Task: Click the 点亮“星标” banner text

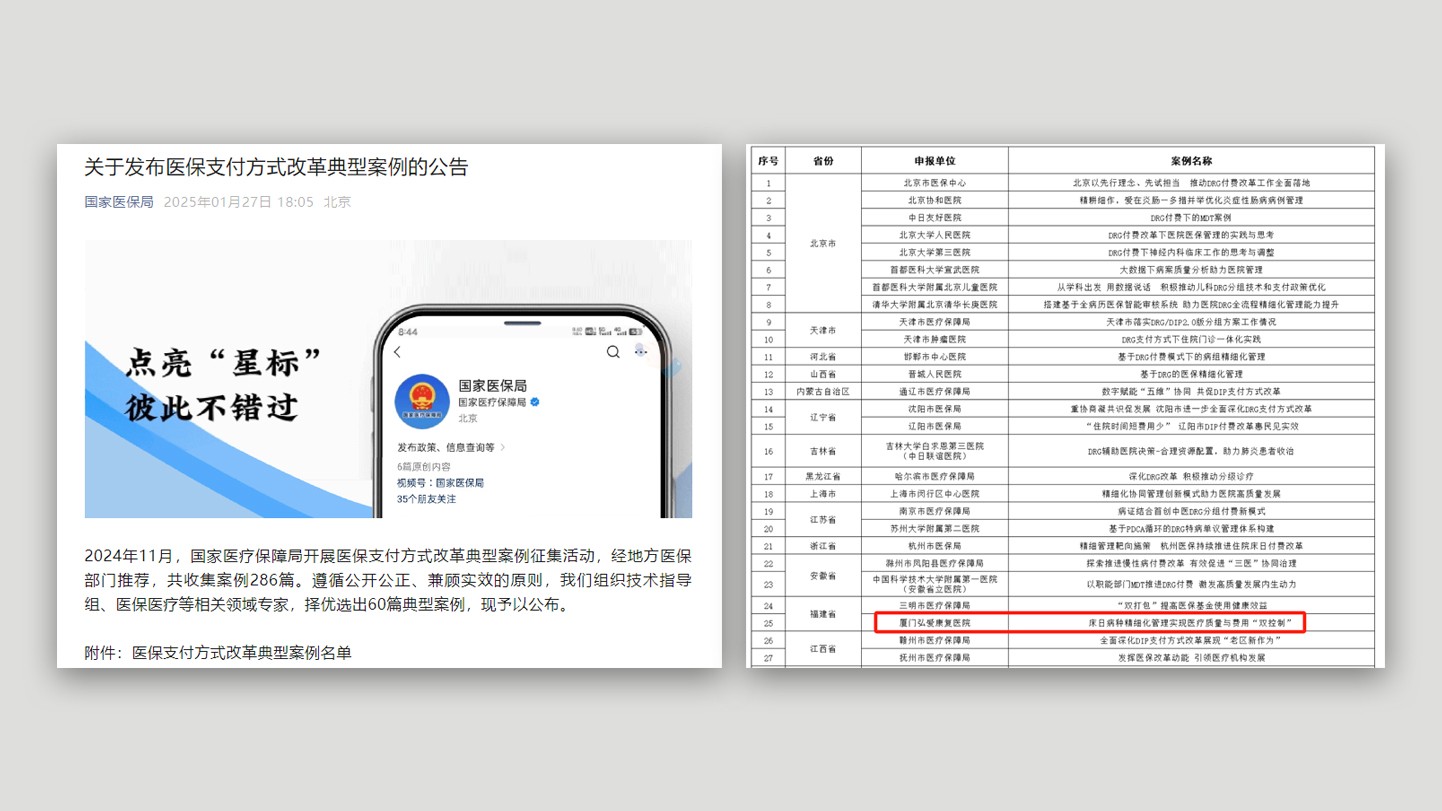Action: (226, 363)
